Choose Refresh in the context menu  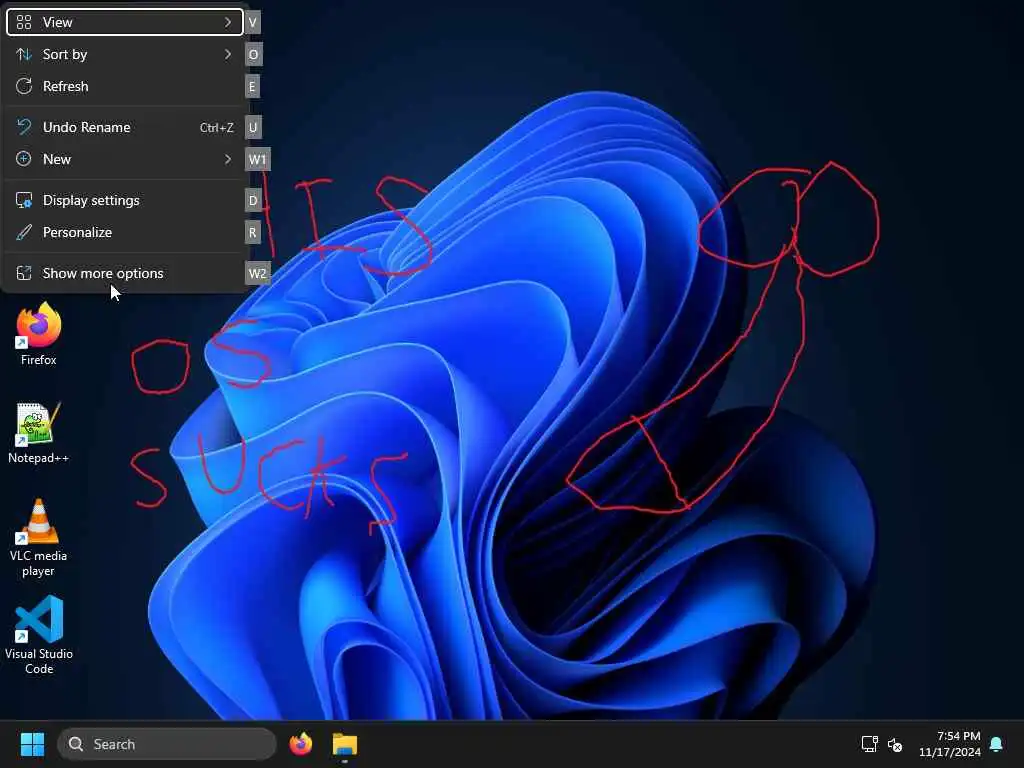125,86
